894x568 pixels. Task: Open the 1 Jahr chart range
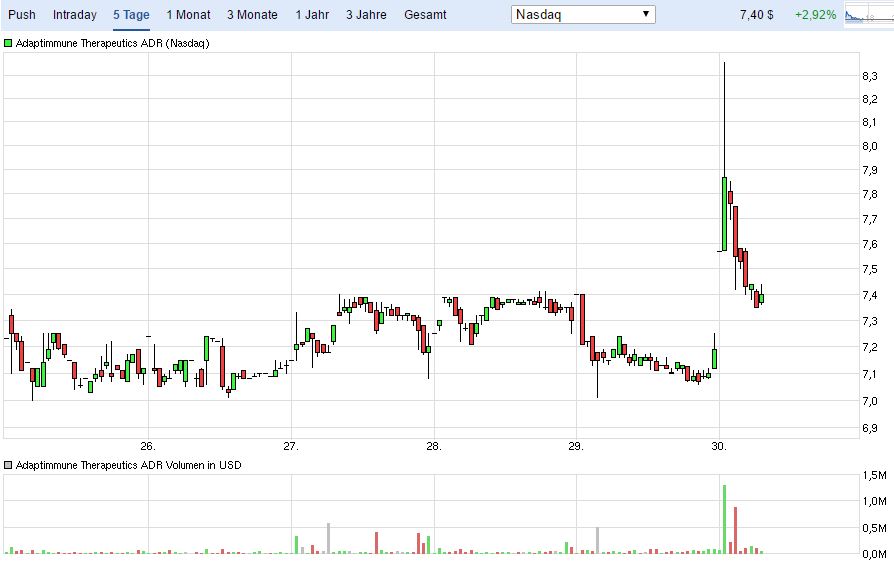click(313, 15)
